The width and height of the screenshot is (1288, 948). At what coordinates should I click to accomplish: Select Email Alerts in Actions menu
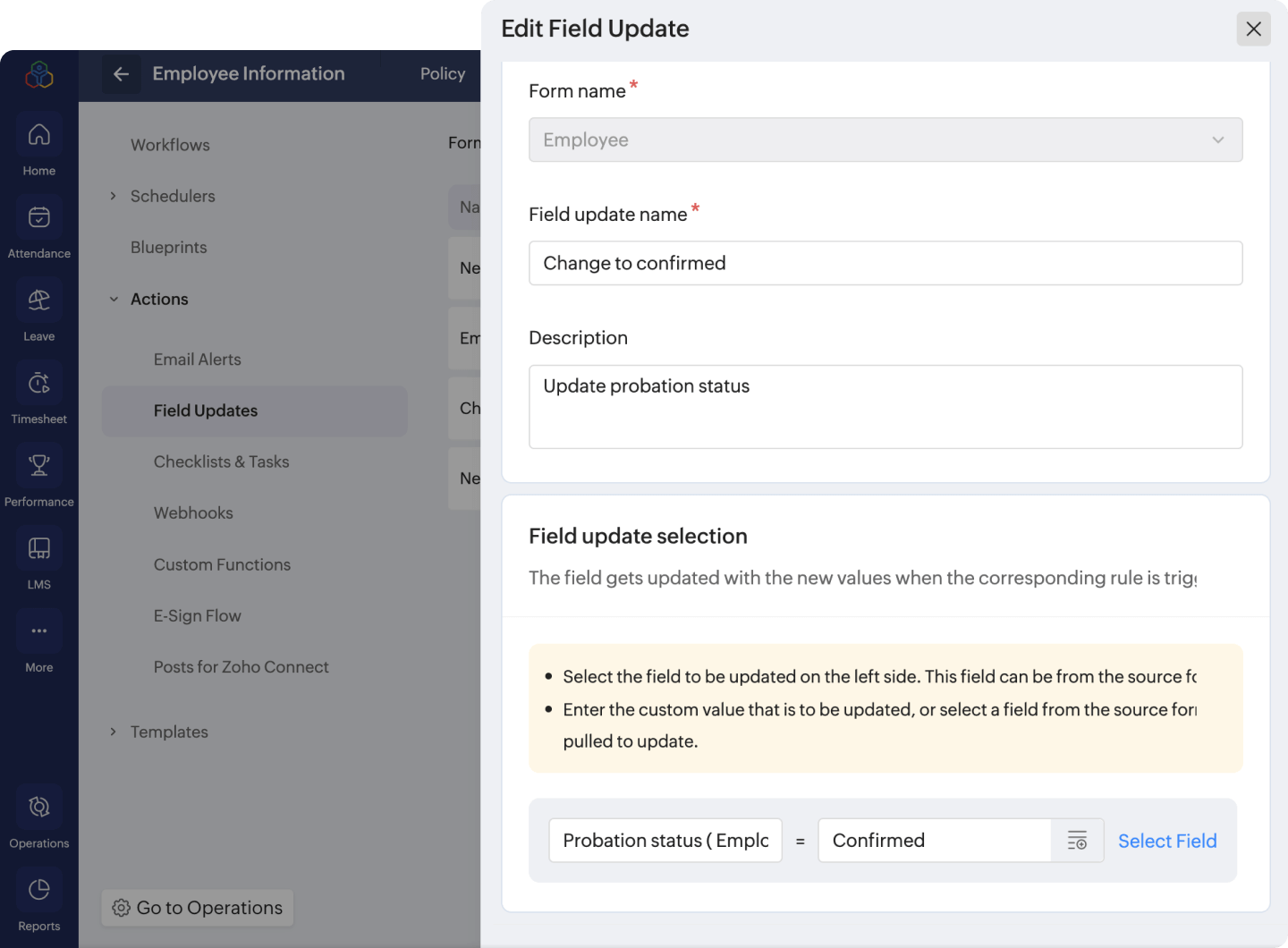click(198, 360)
